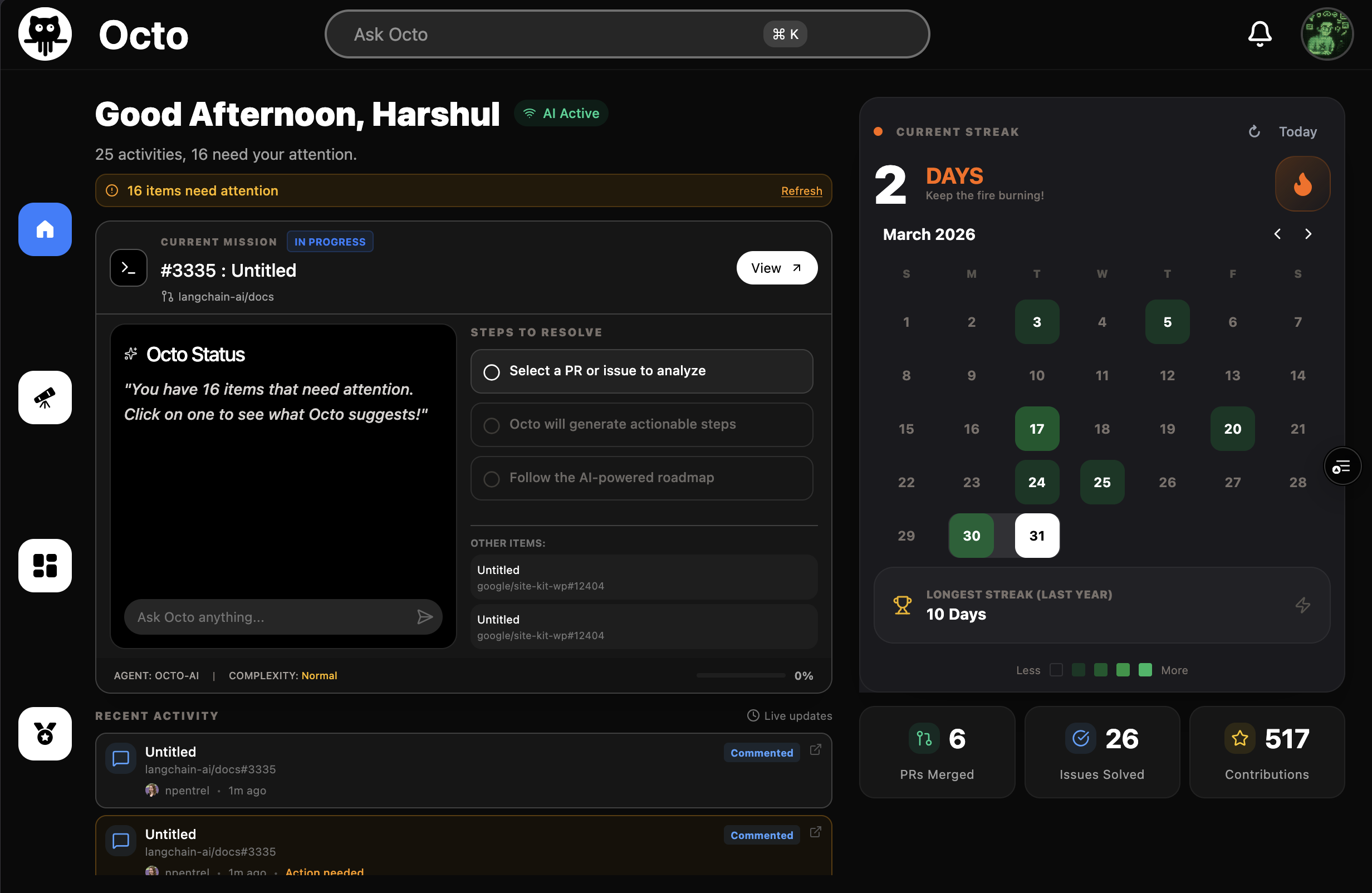Click the Live updates clock icon
Image resolution: width=1372 pixels, height=893 pixels.
(753, 716)
